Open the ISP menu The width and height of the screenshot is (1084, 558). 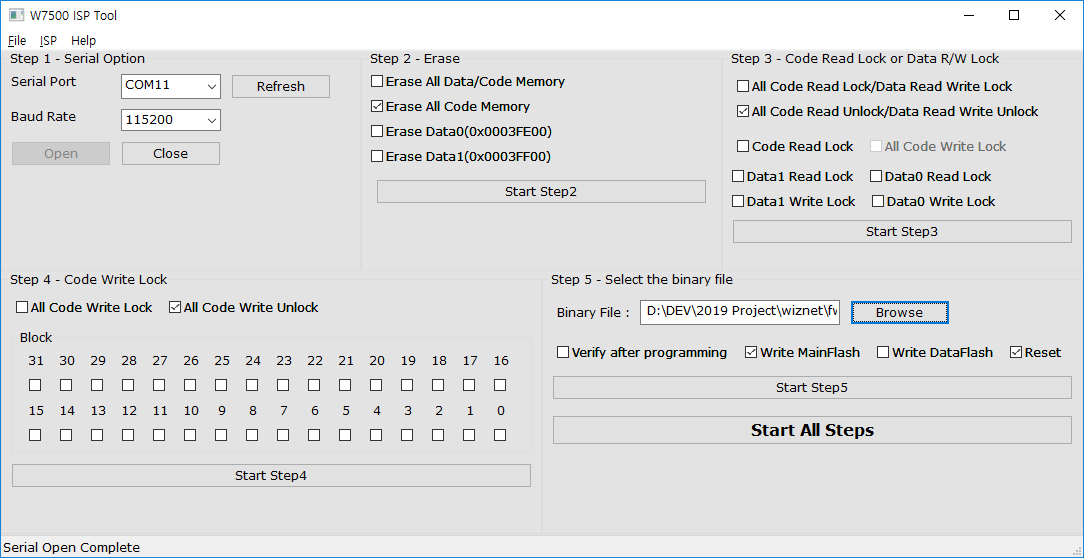(48, 40)
